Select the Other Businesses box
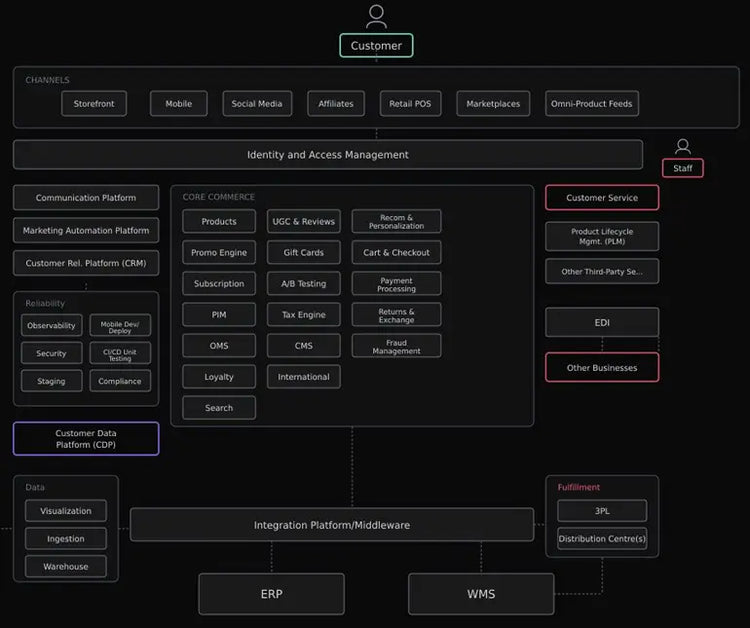The width and height of the screenshot is (750, 628). tap(602, 368)
